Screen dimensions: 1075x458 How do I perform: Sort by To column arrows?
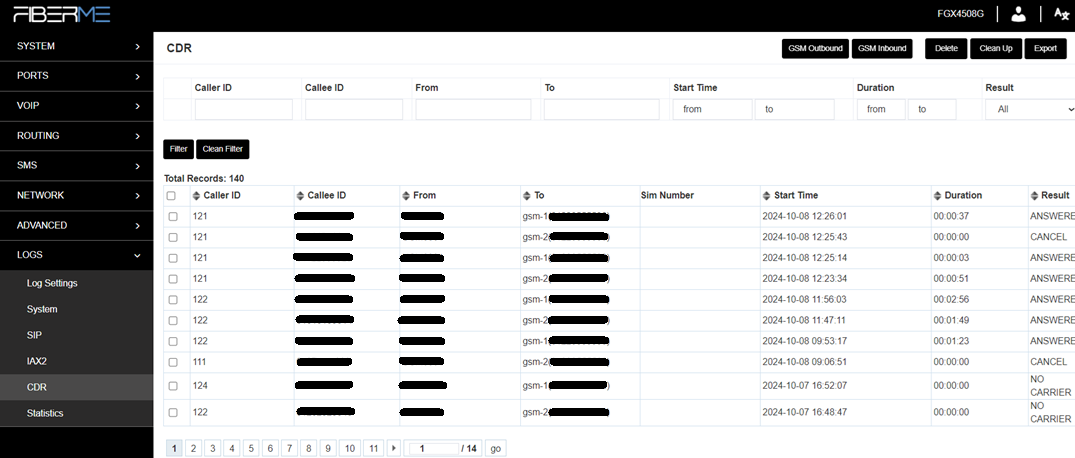[527, 196]
